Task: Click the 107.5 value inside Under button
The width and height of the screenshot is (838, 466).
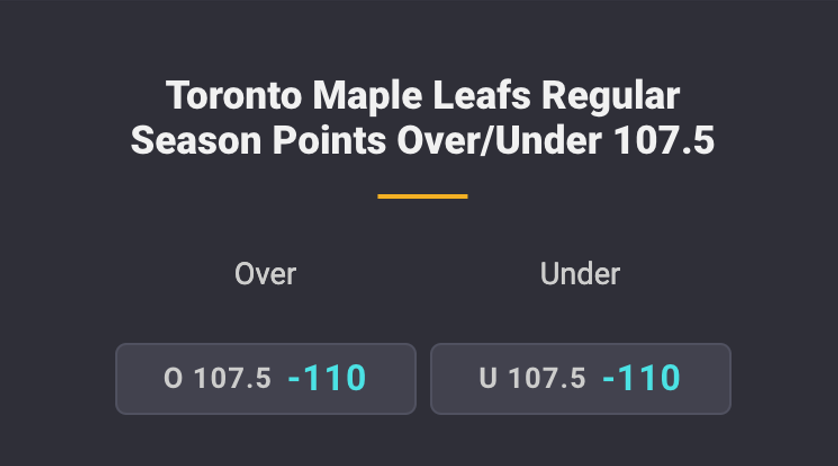Action: click(x=547, y=379)
